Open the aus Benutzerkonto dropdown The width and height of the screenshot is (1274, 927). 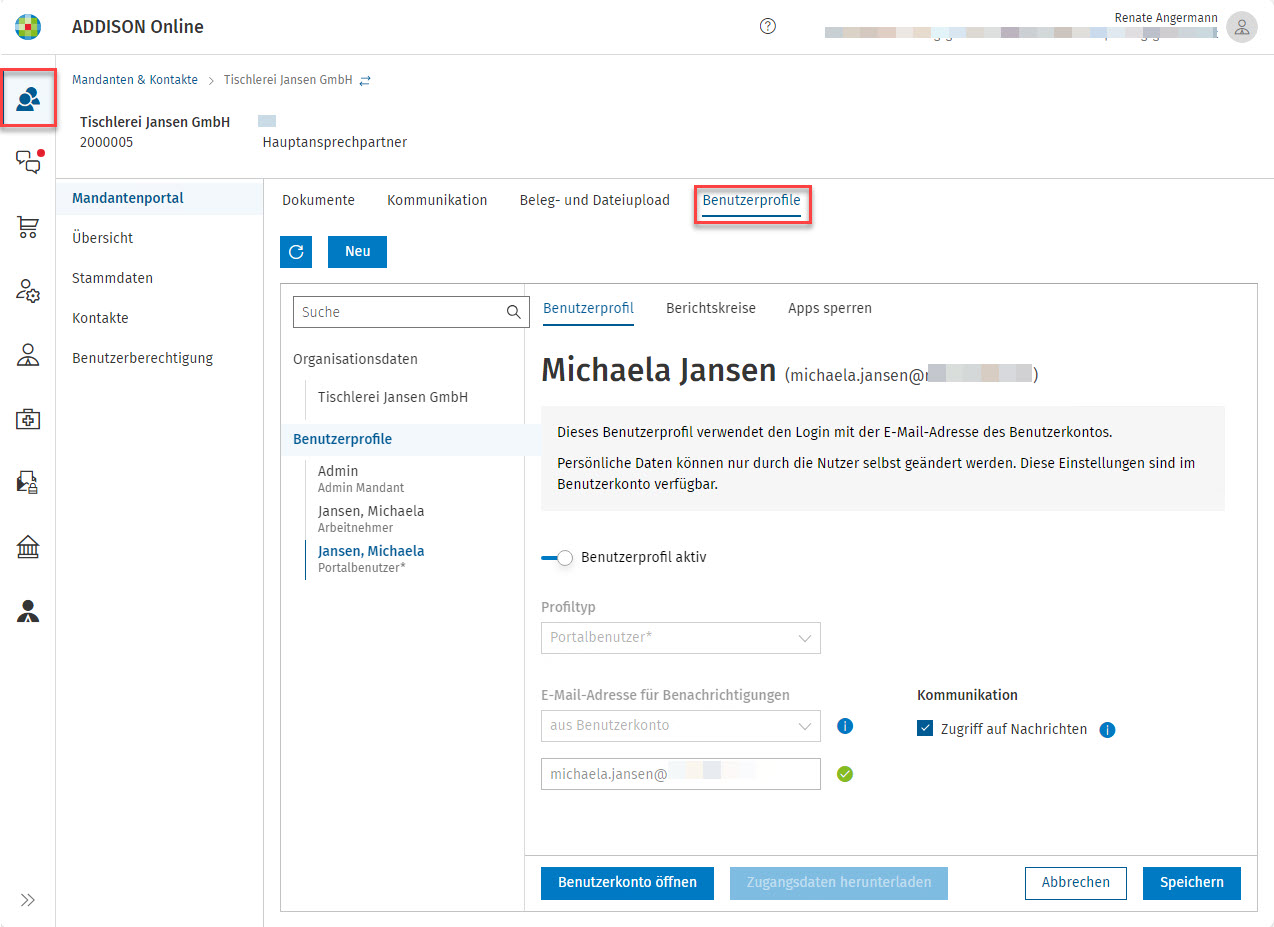(x=681, y=726)
